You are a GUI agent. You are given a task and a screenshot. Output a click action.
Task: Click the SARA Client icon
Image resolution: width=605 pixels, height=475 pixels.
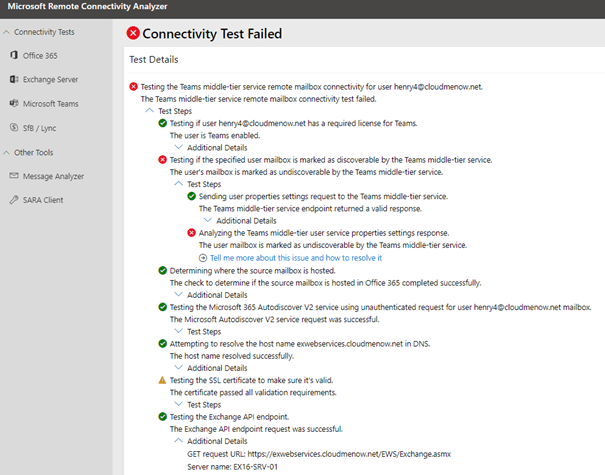point(14,200)
